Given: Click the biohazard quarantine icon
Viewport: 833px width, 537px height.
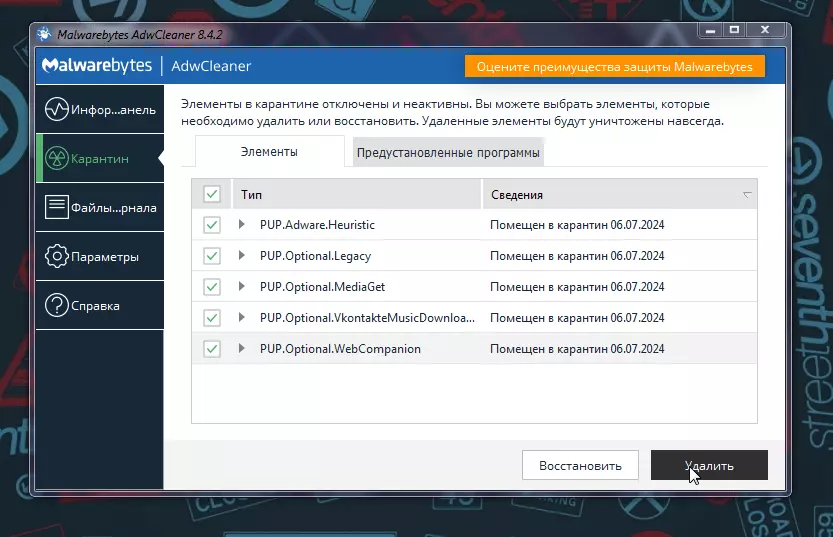Looking at the screenshot, I should [56, 158].
